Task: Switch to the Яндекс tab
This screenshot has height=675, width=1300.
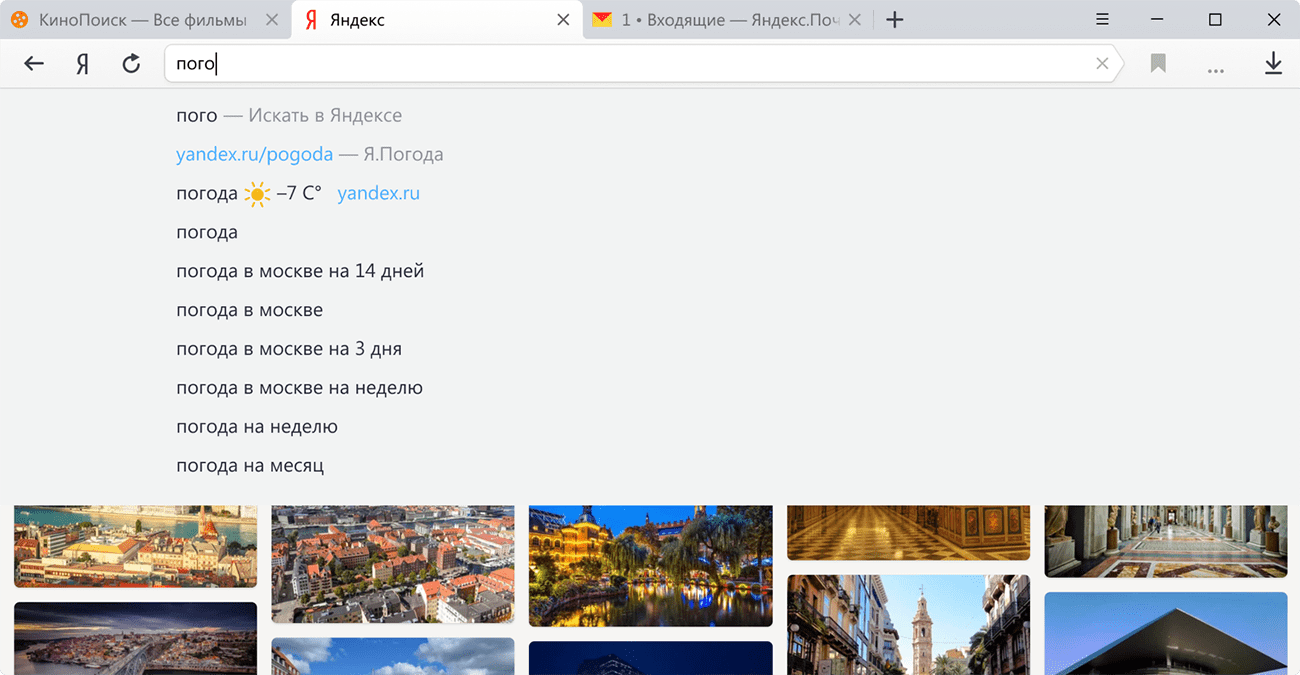Action: point(437,20)
